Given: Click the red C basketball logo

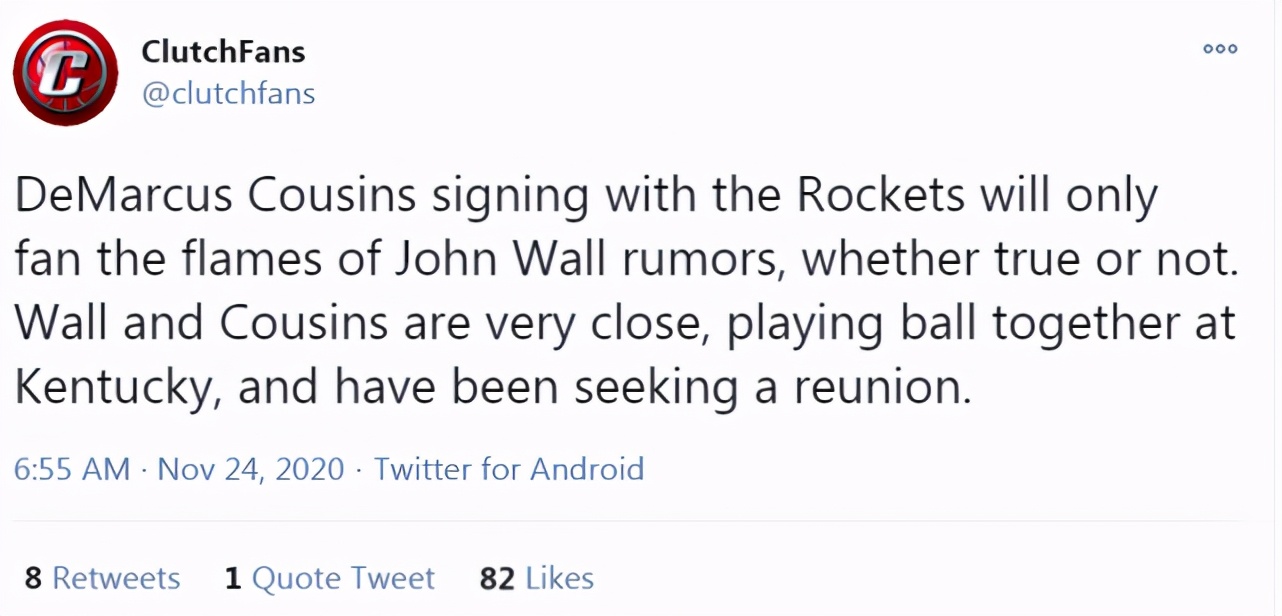Looking at the screenshot, I should (x=66, y=72).
